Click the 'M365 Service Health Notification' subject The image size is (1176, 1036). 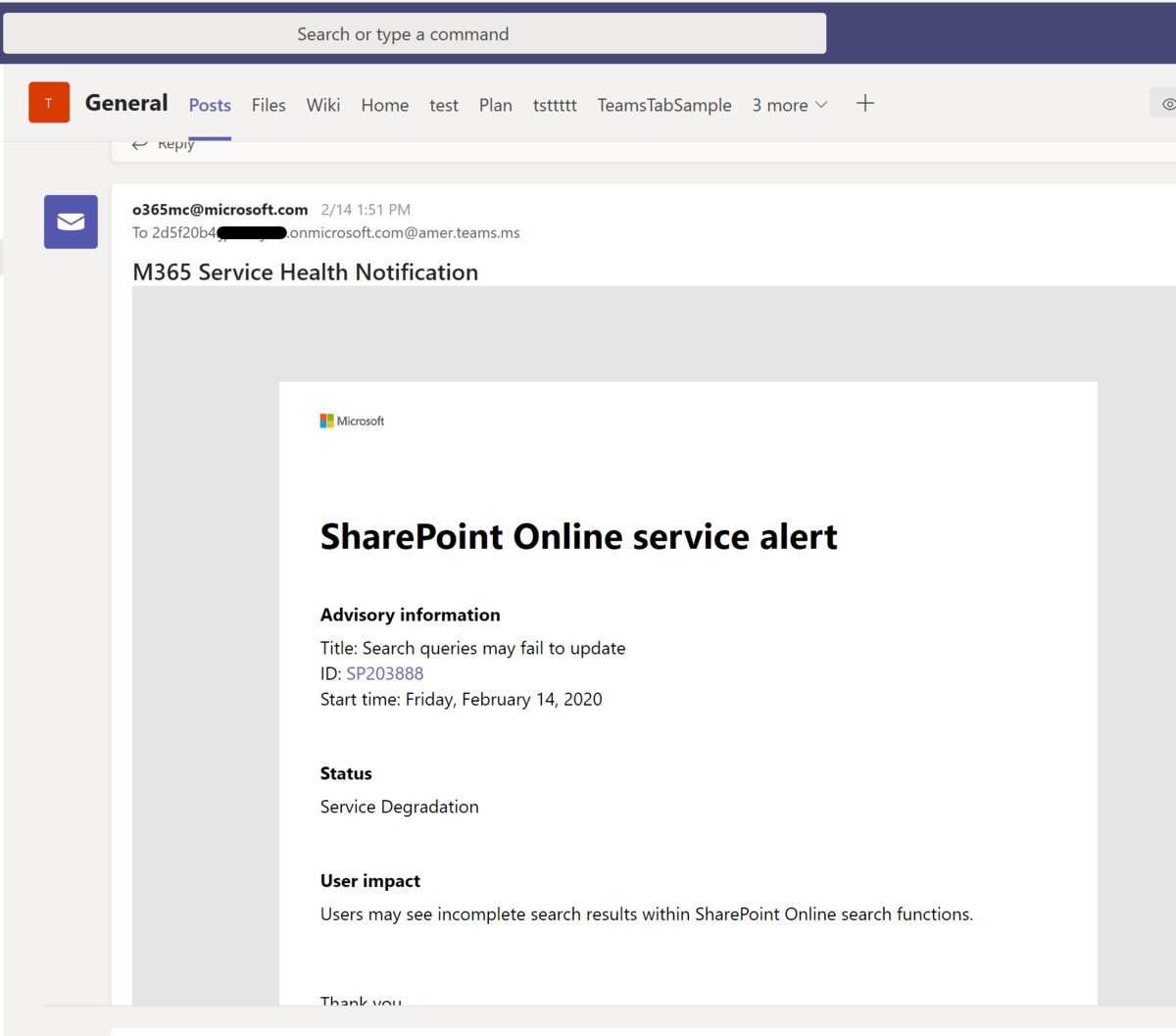pos(306,272)
